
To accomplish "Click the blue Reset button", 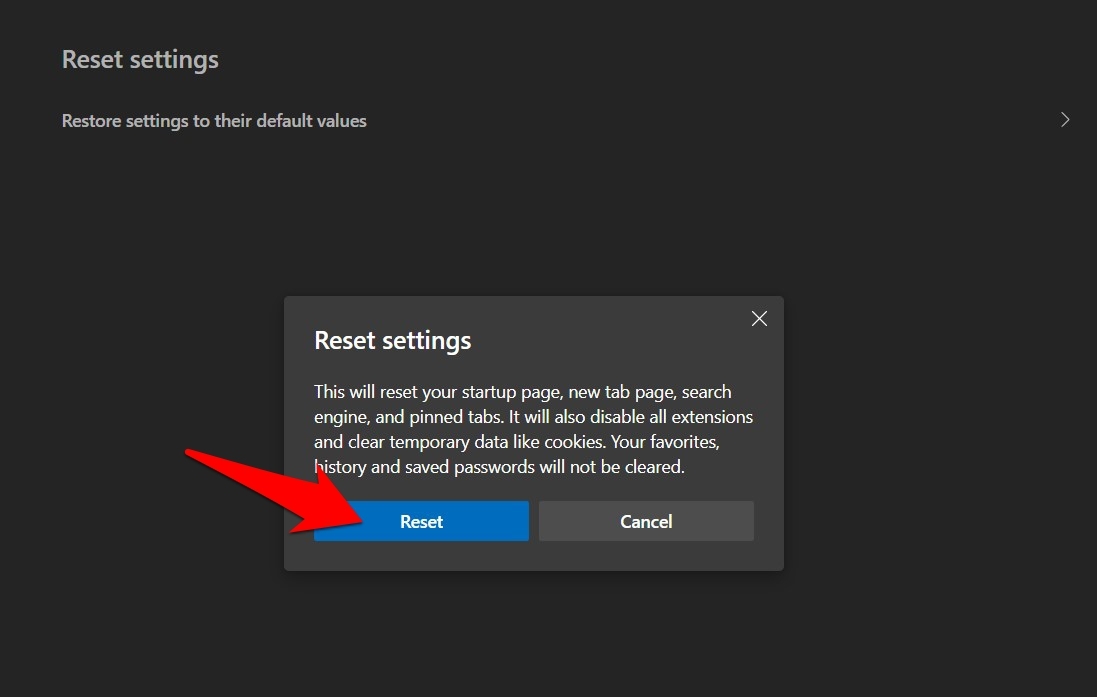I will tap(421, 521).
